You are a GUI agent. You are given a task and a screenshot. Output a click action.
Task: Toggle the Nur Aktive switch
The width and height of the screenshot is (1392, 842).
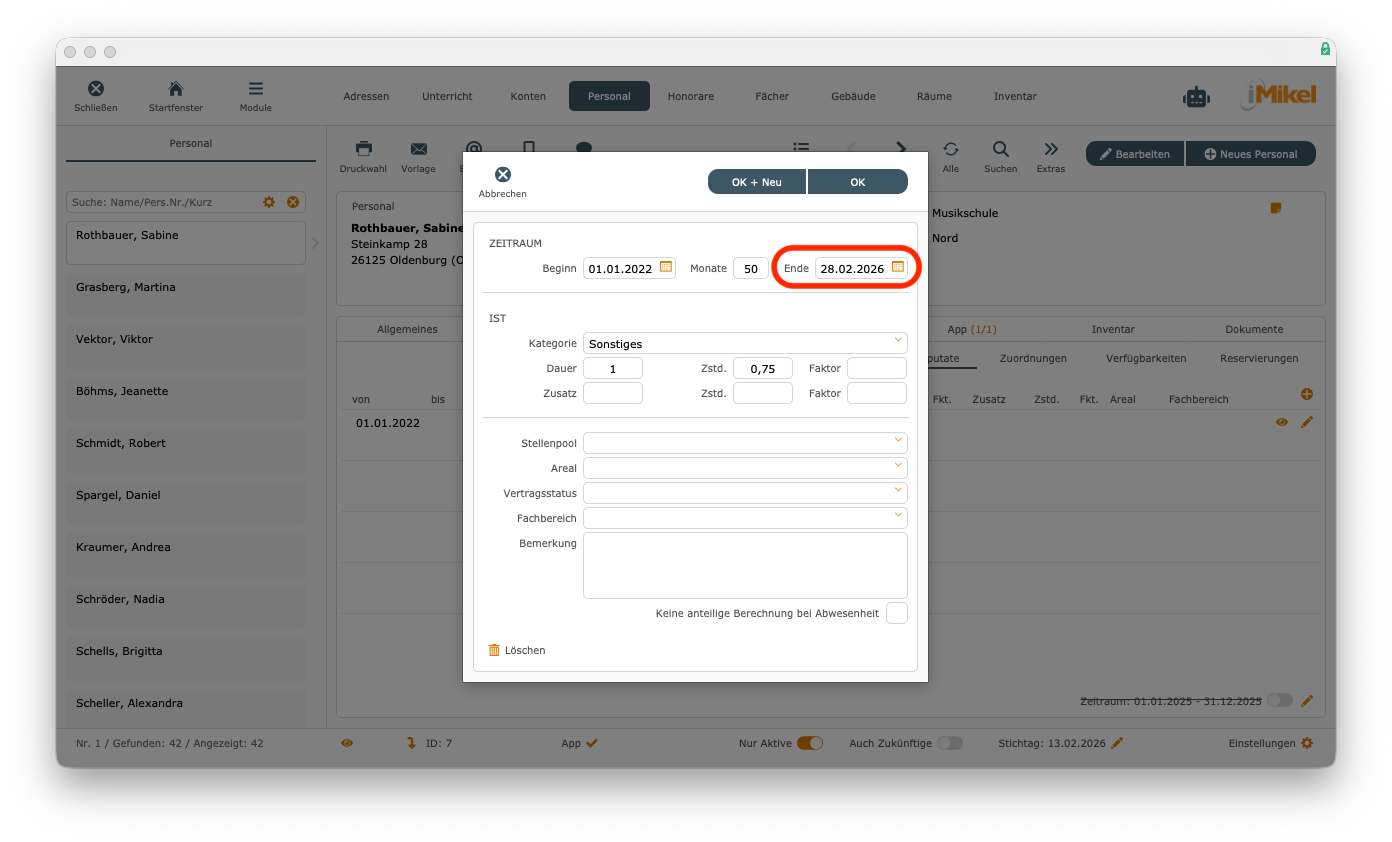810,743
